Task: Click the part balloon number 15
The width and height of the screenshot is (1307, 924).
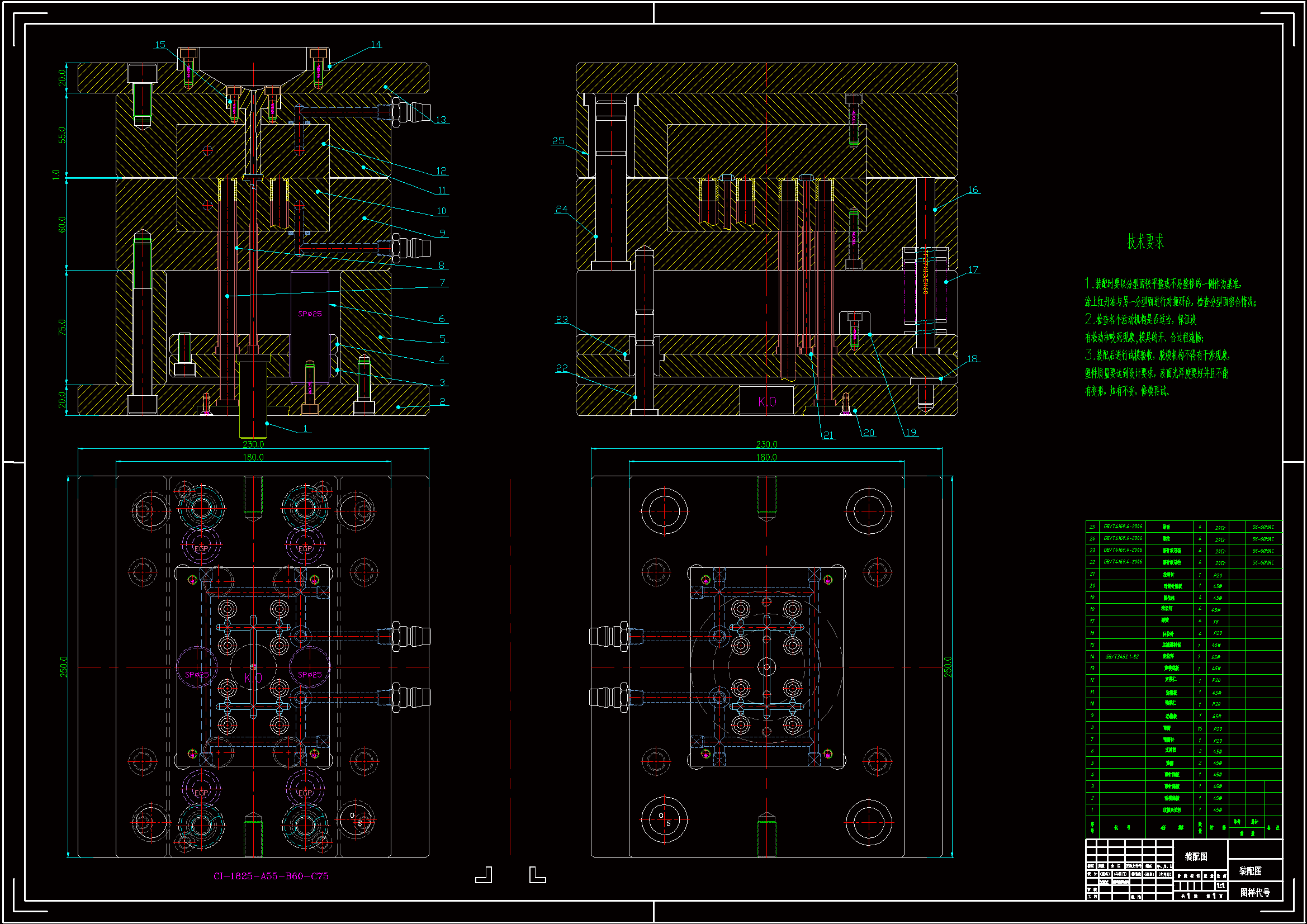Action: [160, 44]
